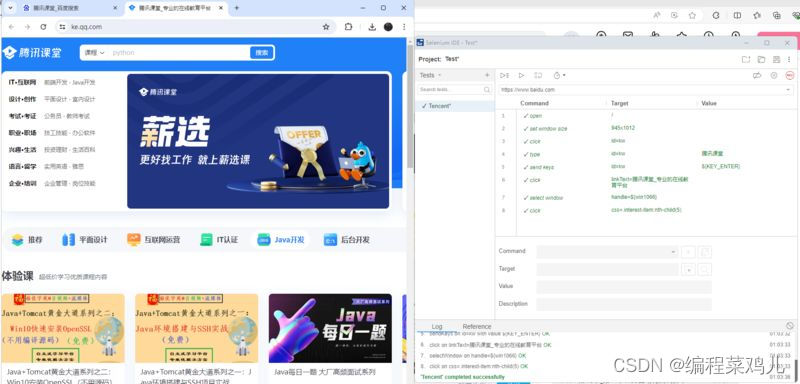Select the Java开发 interest tab
The height and width of the screenshot is (384, 800).
click(281, 240)
